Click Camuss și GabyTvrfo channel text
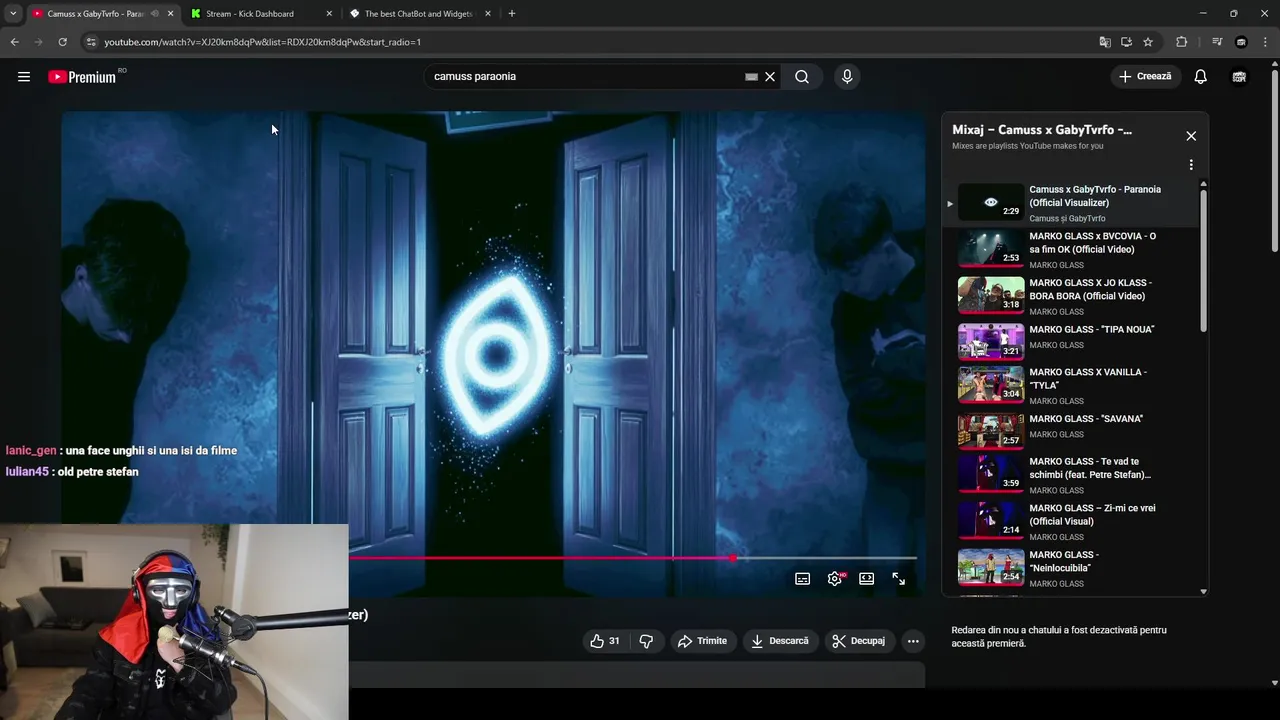The image size is (1280, 720). [x=1067, y=218]
